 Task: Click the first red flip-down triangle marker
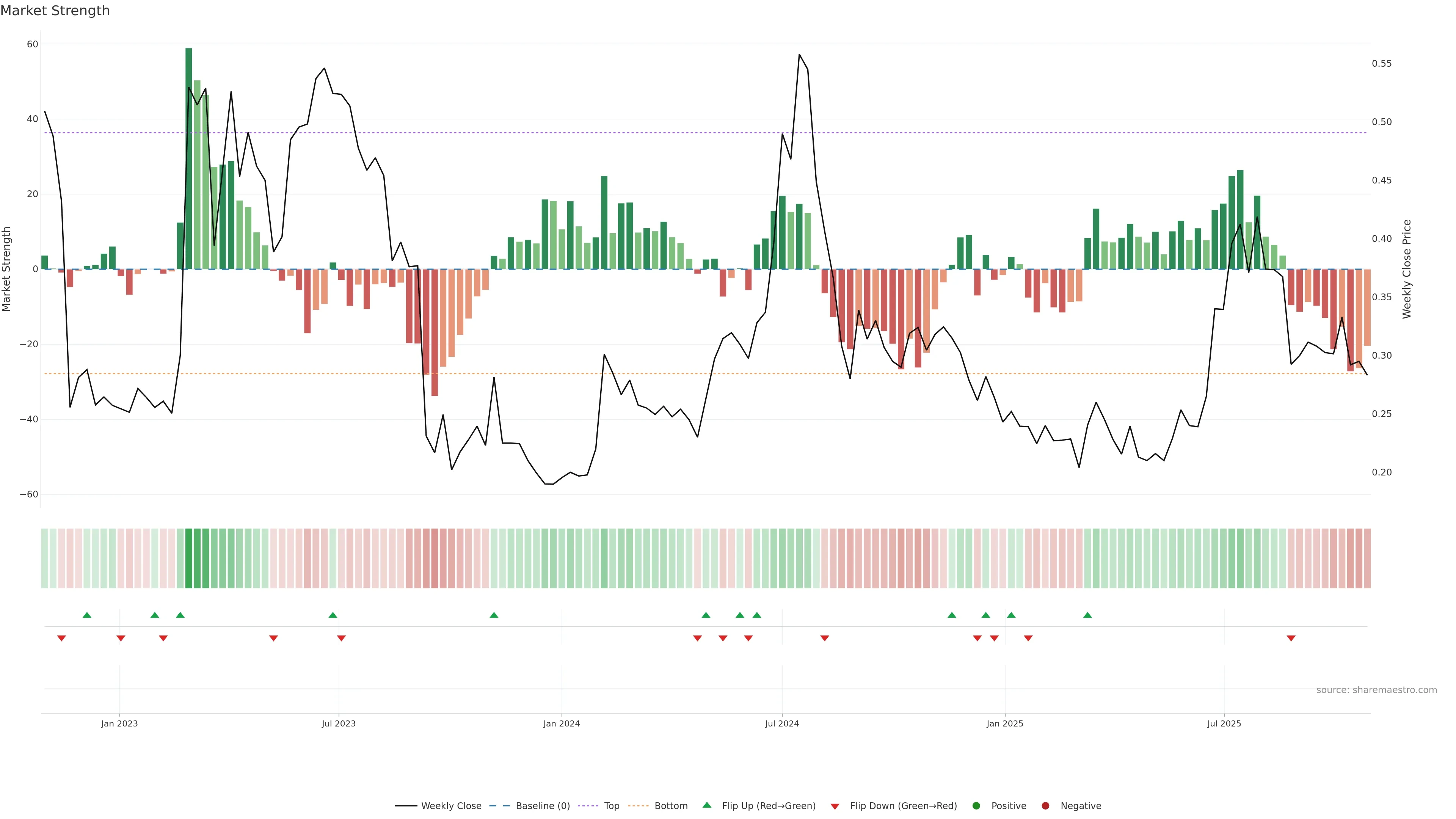click(x=61, y=638)
